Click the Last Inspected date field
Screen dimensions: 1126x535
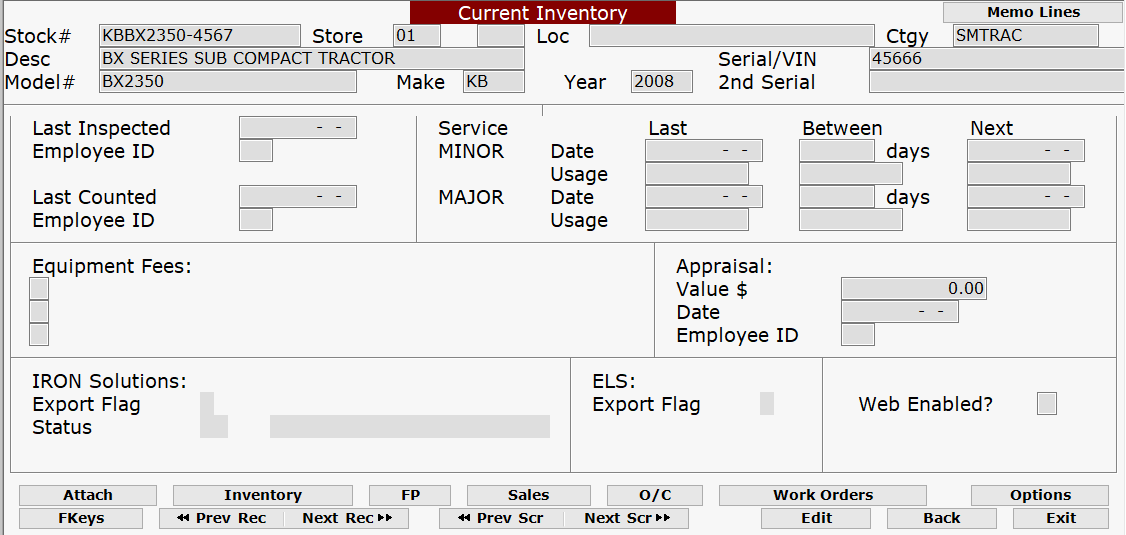click(298, 128)
